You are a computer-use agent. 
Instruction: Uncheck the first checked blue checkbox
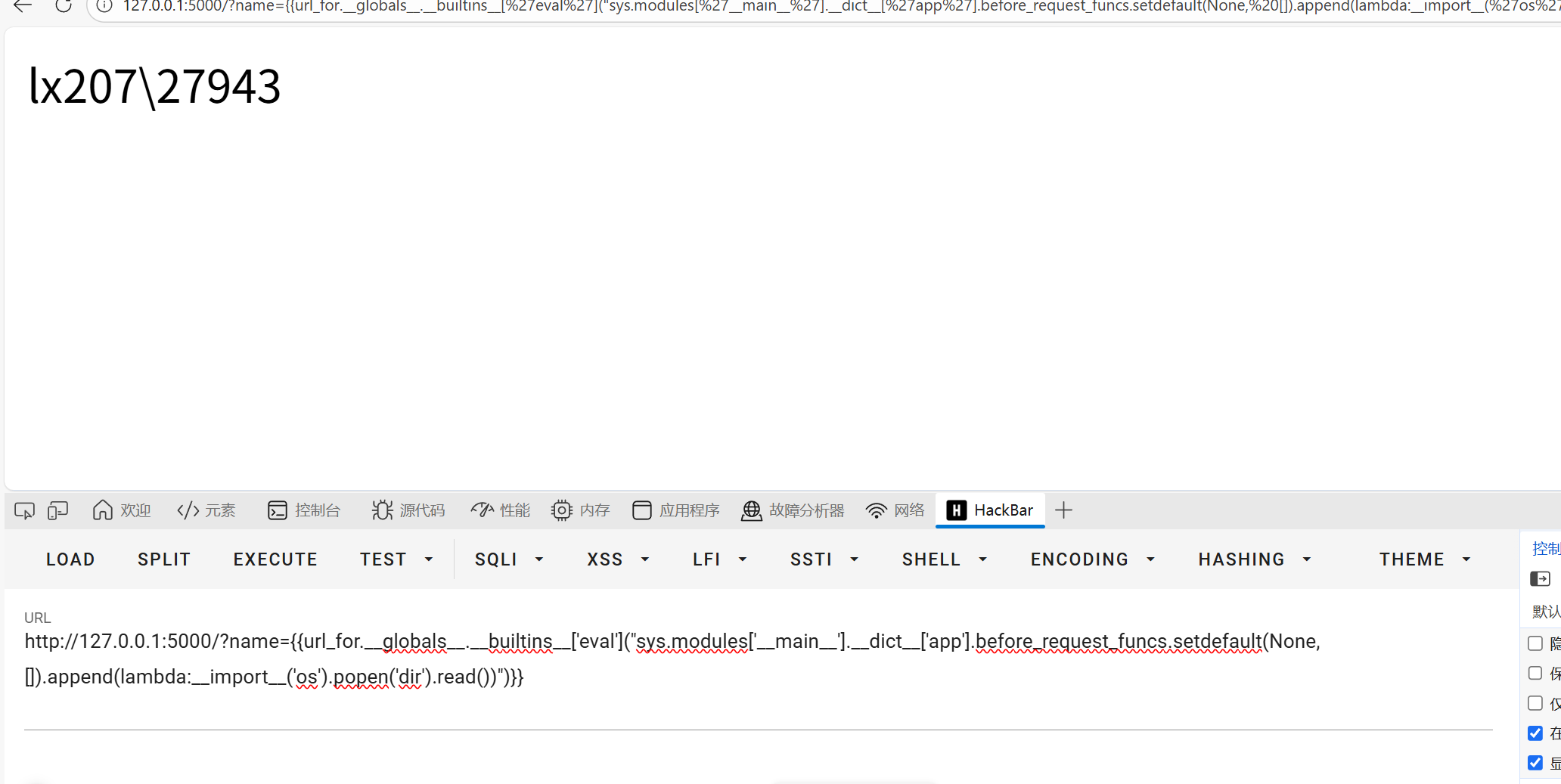tap(1535, 733)
